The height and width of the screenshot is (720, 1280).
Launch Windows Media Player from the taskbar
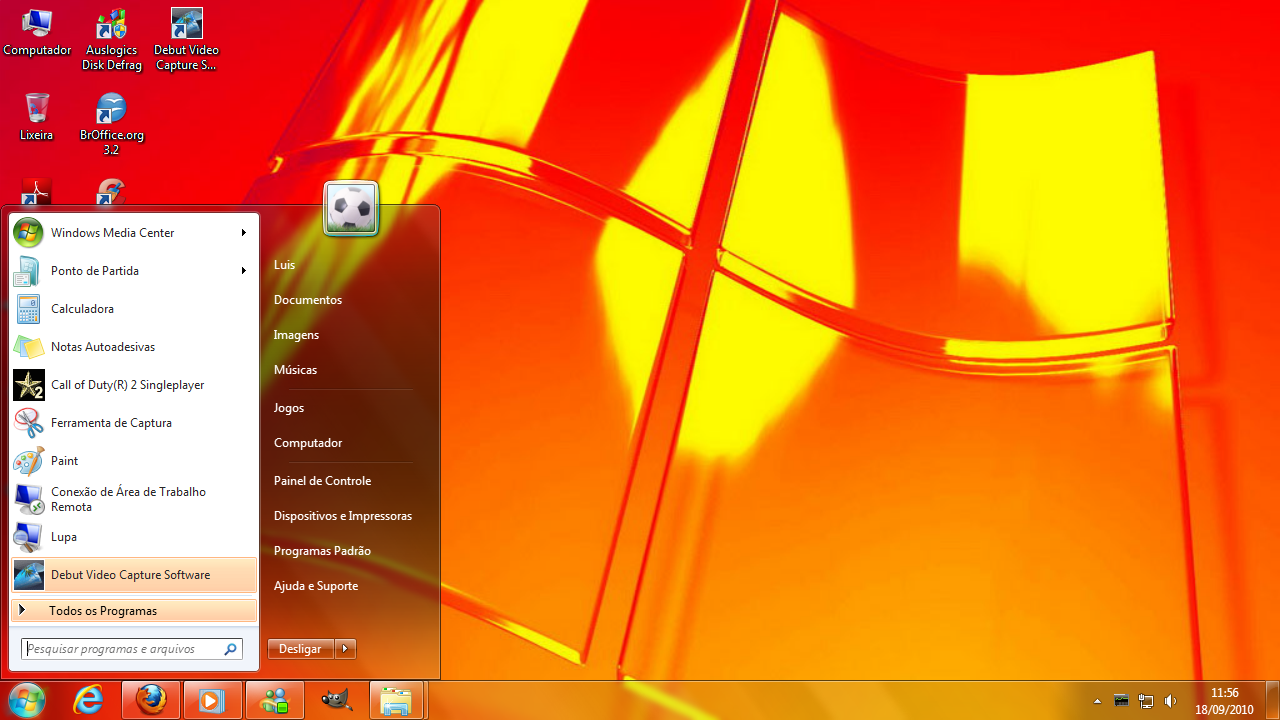[212, 700]
